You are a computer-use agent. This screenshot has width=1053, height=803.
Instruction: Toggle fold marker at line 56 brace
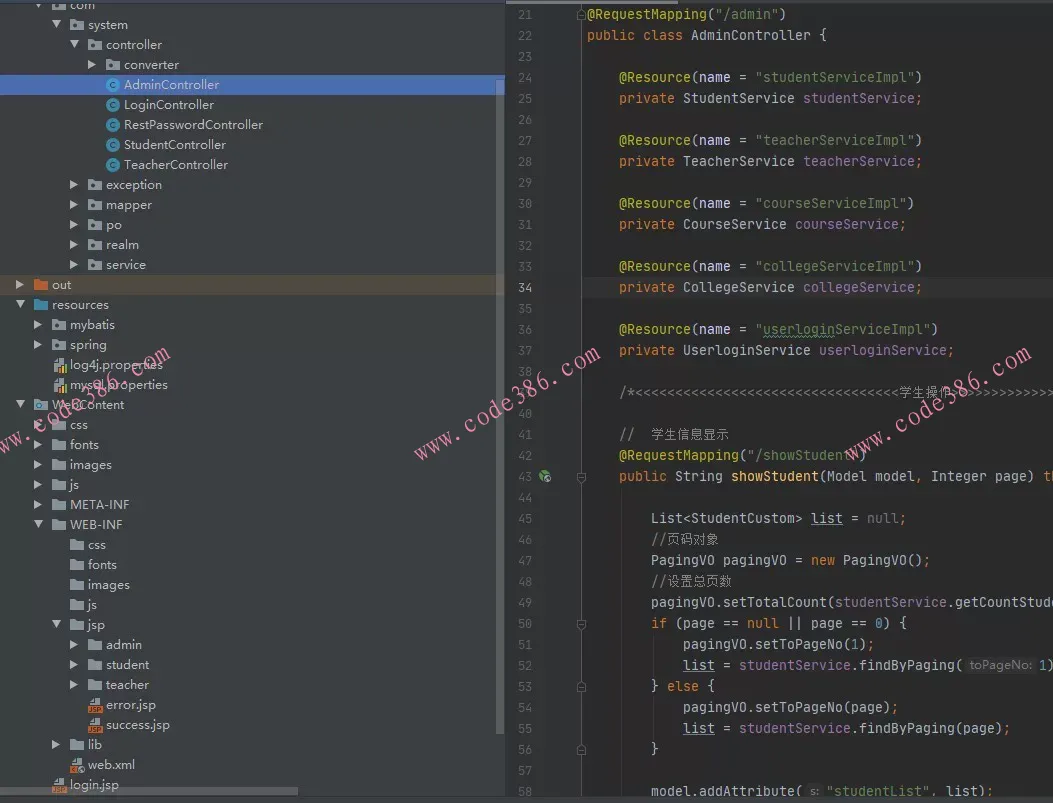pos(581,749)
